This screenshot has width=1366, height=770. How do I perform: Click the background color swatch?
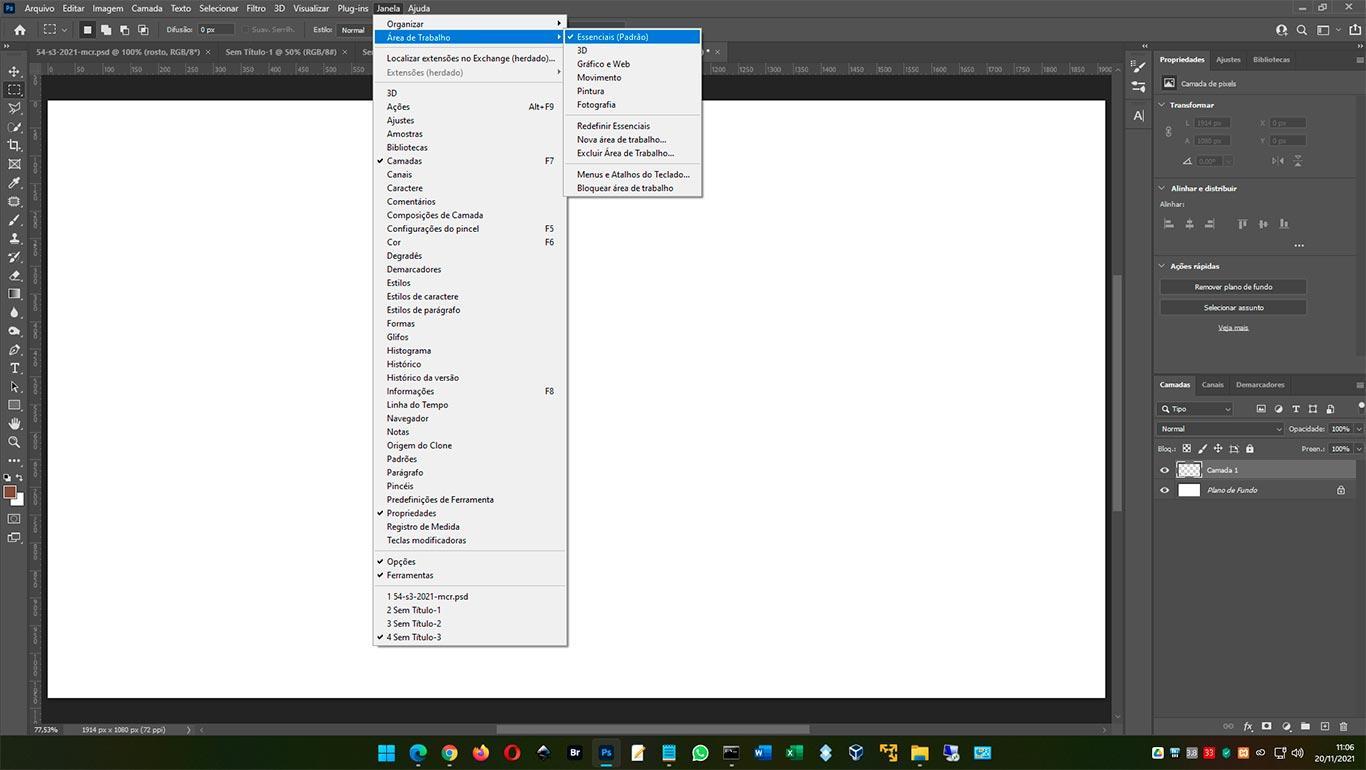coord(18,500)
